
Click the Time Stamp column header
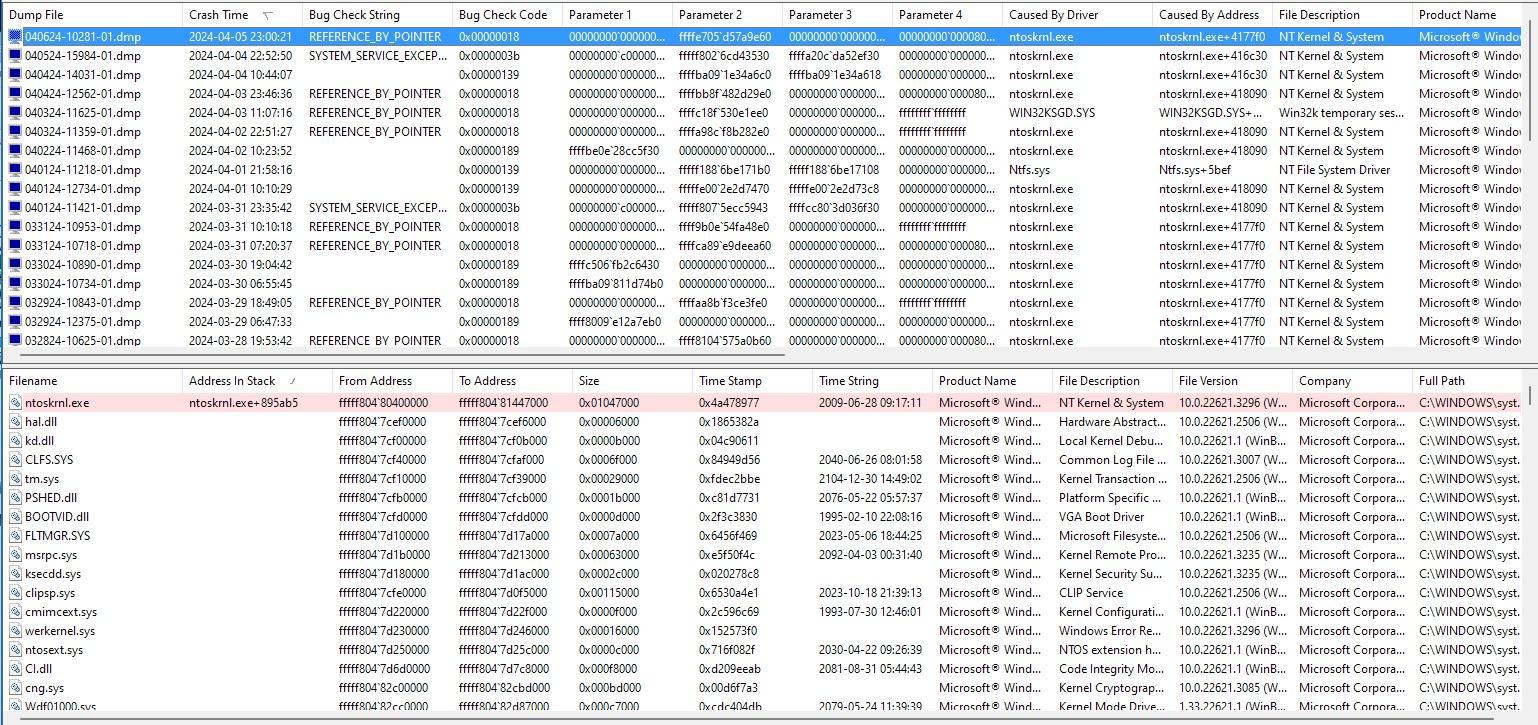coord(752,381)
